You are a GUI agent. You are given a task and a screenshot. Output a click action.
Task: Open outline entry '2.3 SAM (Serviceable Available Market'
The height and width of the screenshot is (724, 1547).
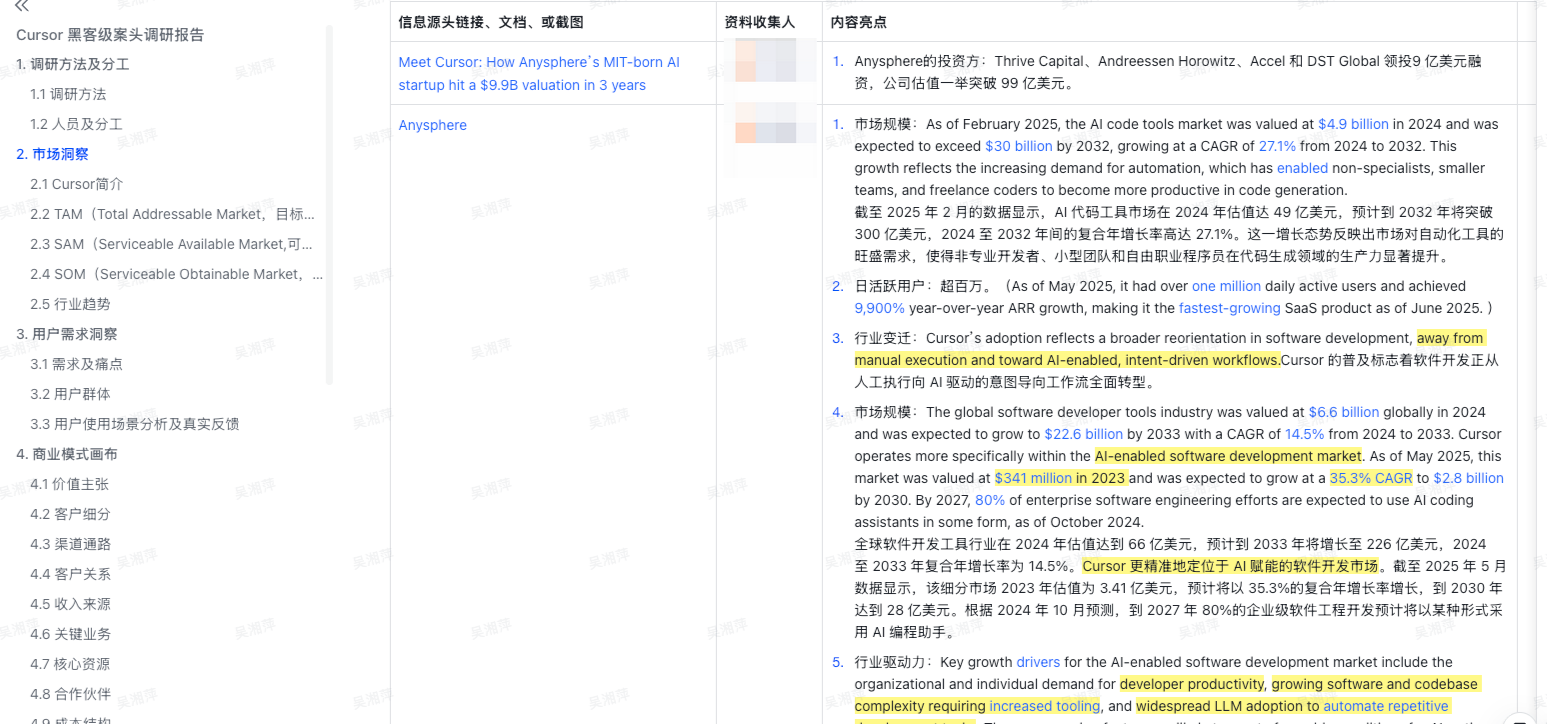click(x=171, y=244)
